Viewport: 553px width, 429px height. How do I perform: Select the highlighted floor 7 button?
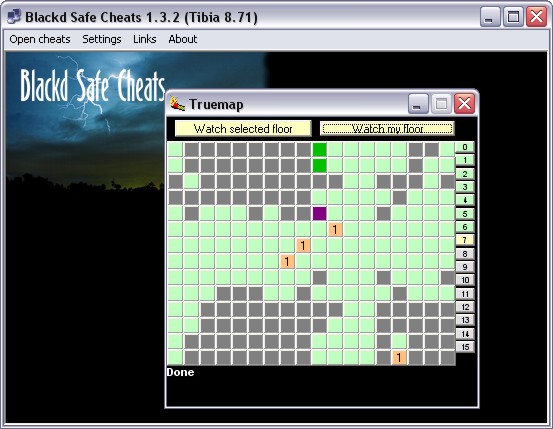point(465,240)
